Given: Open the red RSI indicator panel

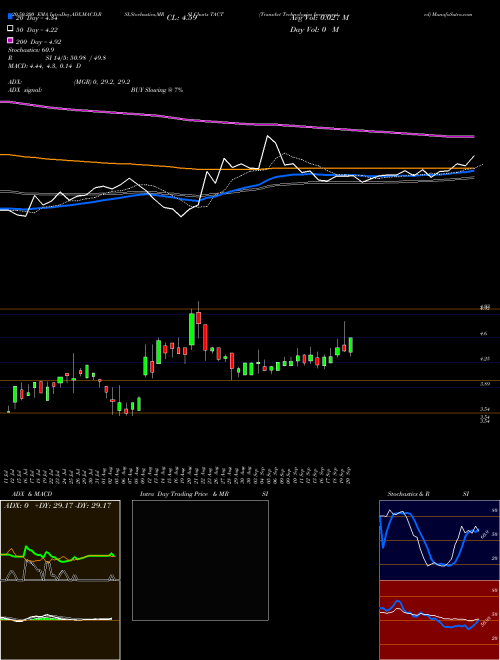Looking at the screenshot, I should coord(439,620).
